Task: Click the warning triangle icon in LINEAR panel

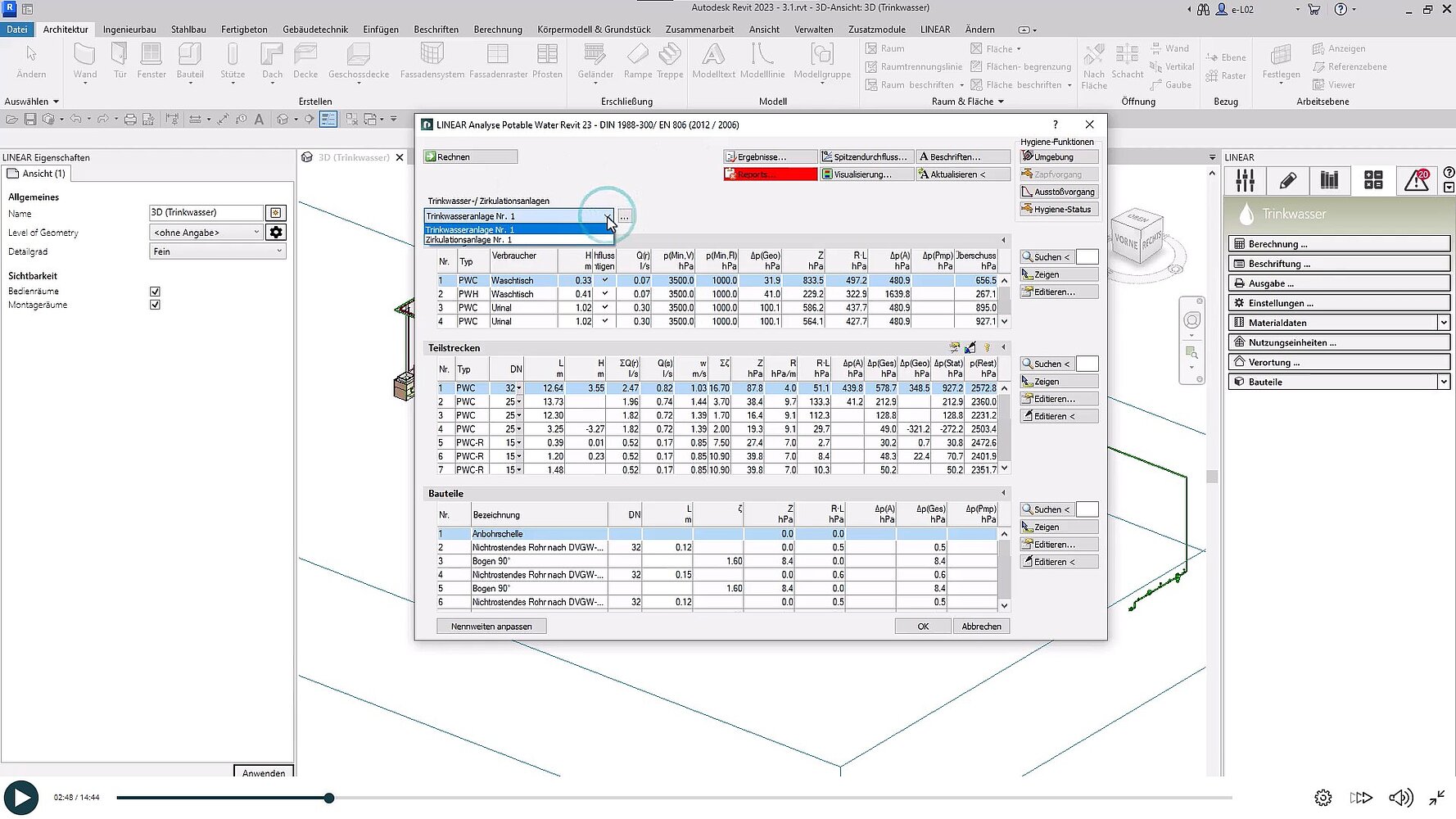Action: [x=1416, y=180]
